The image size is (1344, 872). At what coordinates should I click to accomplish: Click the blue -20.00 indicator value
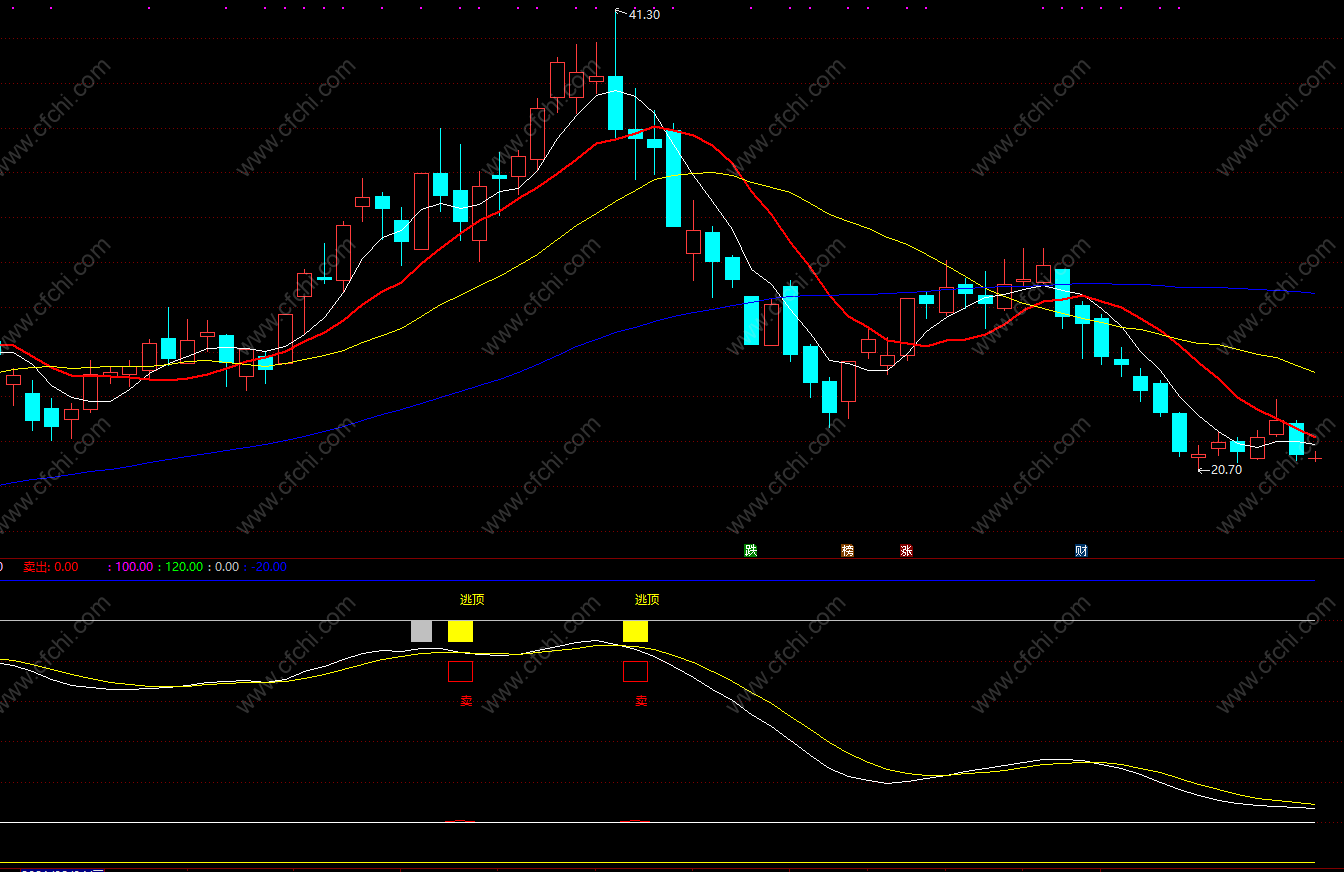[x=269, y=567]
